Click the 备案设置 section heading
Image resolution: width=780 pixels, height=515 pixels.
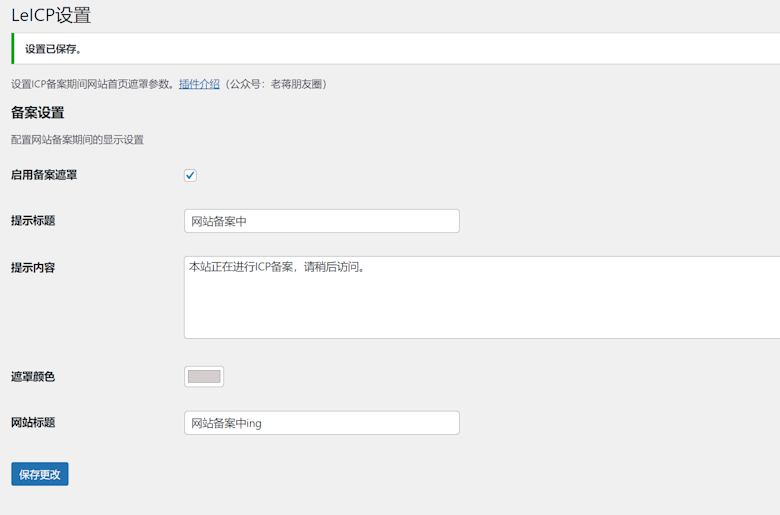tap(38, 113)
